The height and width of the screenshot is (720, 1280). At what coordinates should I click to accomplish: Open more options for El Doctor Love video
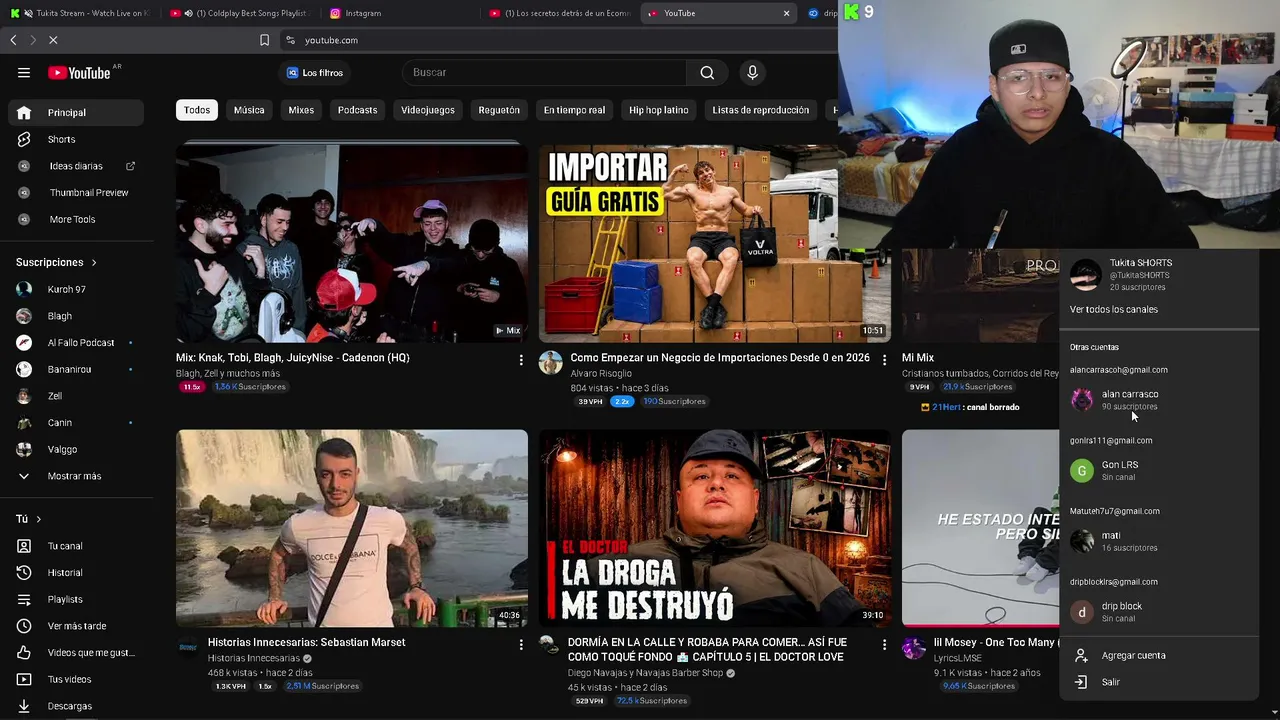[x=884, y=645]
